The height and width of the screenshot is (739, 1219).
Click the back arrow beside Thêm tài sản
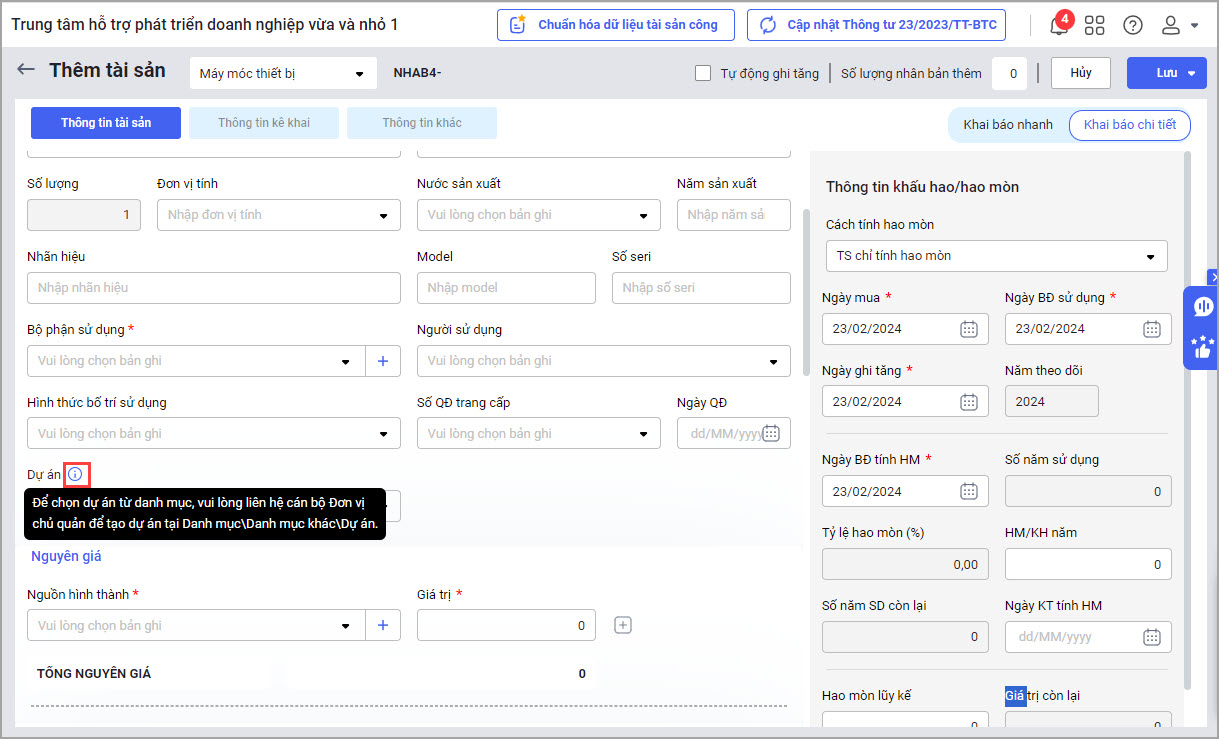(26, 70)
